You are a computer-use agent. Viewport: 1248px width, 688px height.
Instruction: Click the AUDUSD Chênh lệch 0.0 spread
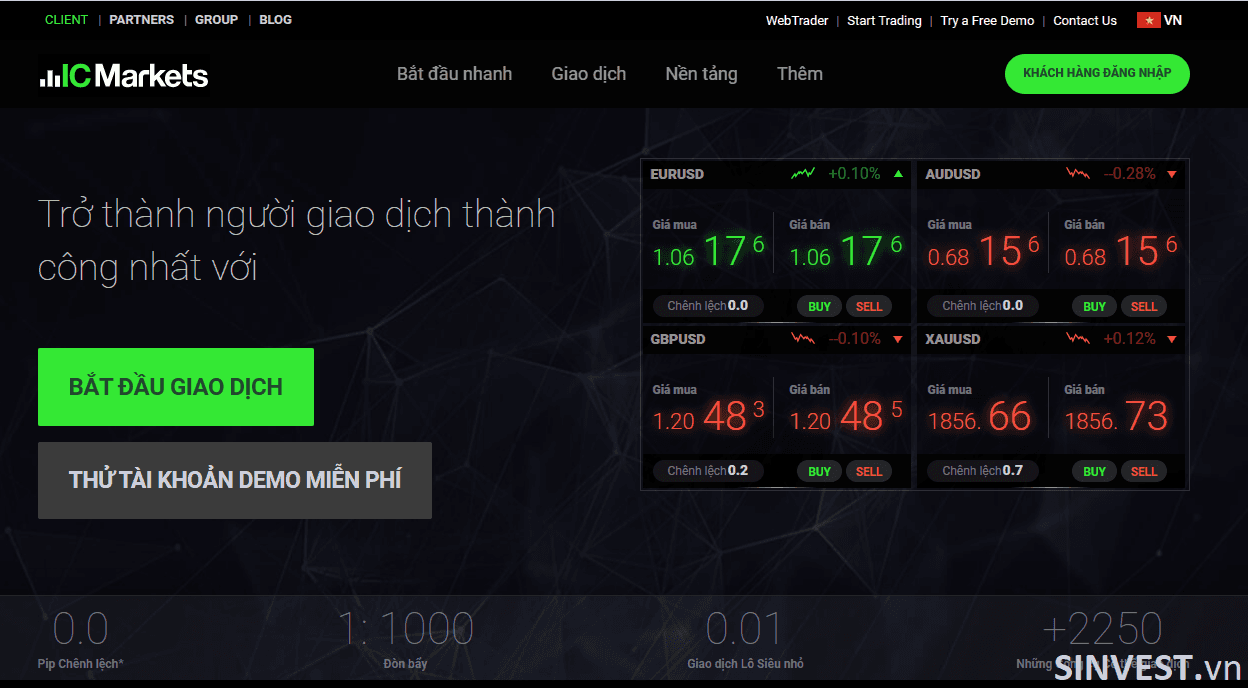[983, 306]
